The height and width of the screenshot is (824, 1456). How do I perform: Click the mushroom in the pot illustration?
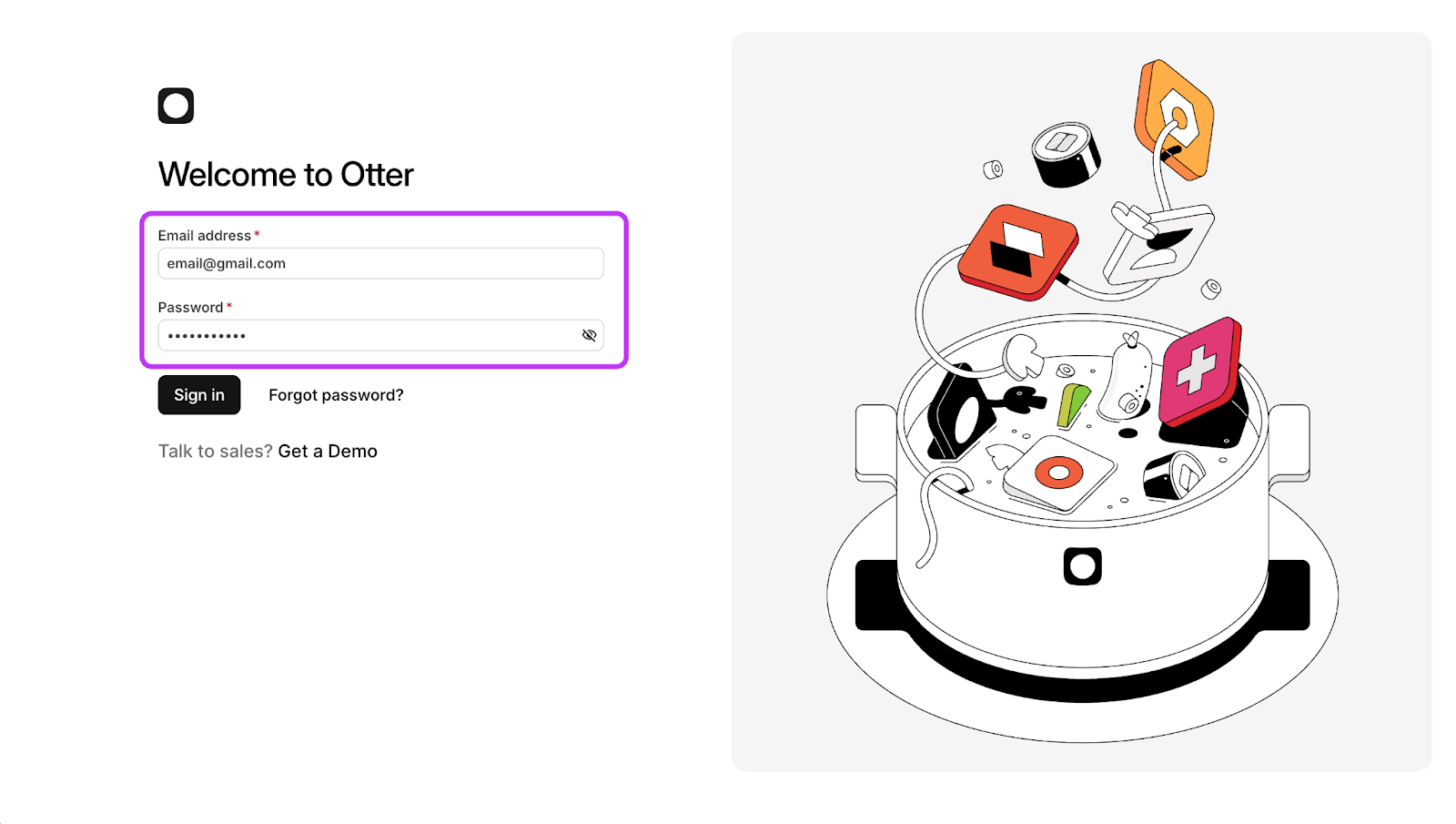click(x=1023, y=354)
